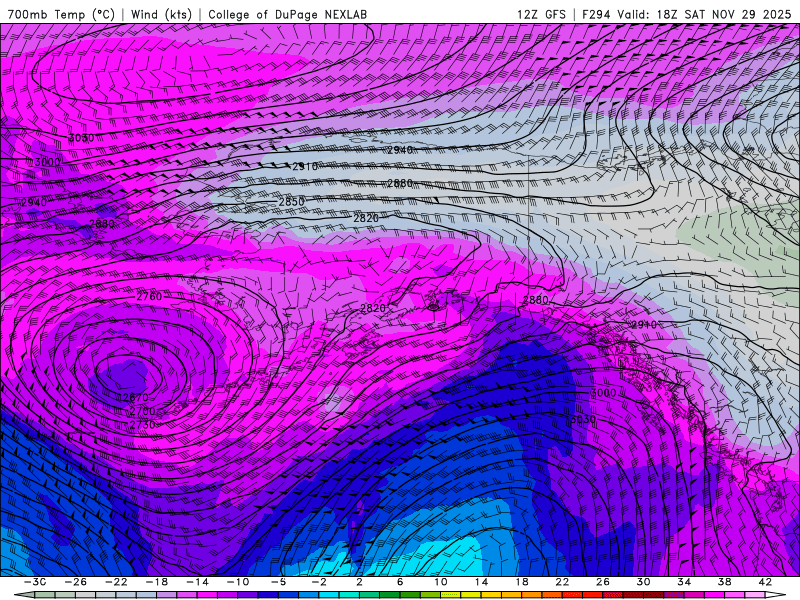Click the -10 temperature scale label
The width and height of the screenshot is (800, 600).
238,582
